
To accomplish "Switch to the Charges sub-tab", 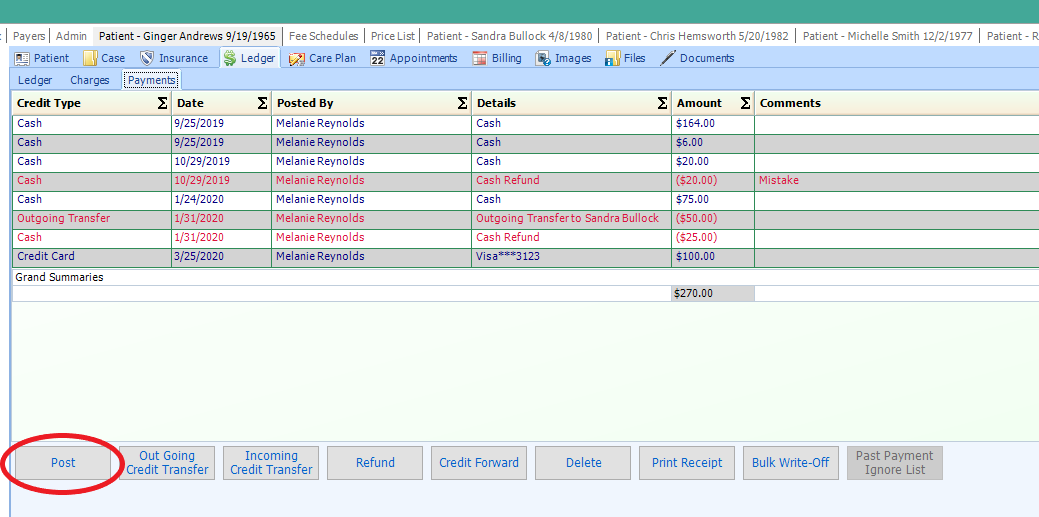I will click(x=89, y=80).
